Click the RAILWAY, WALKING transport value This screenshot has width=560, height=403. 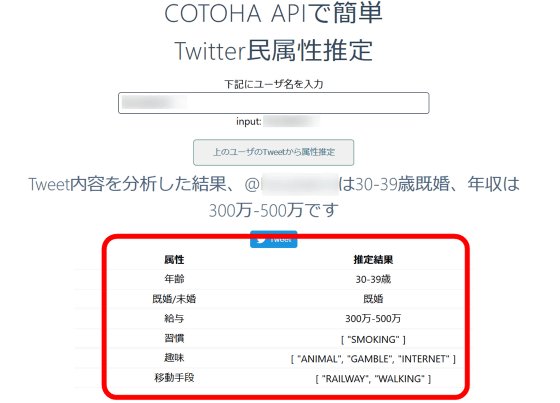pyautogui.click(x=373, y=379)
